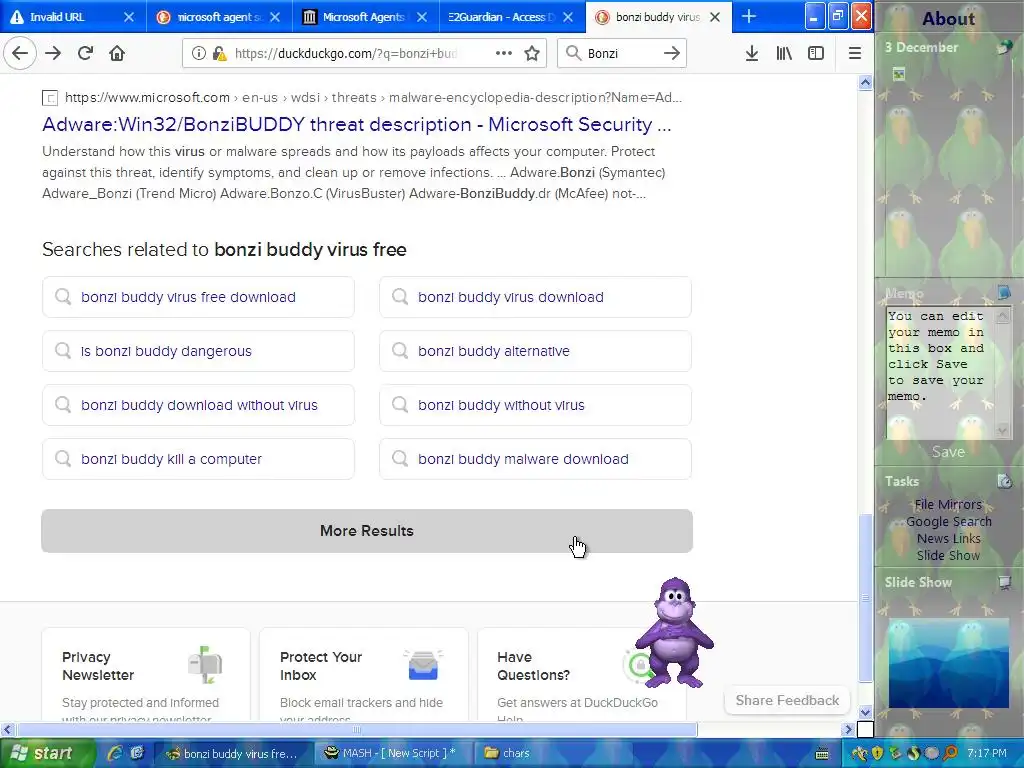Image resolution: width=1024 pixels, height=768 pixels.
Task: Search bonzi buddy malware download
Action: pos(536,459)
